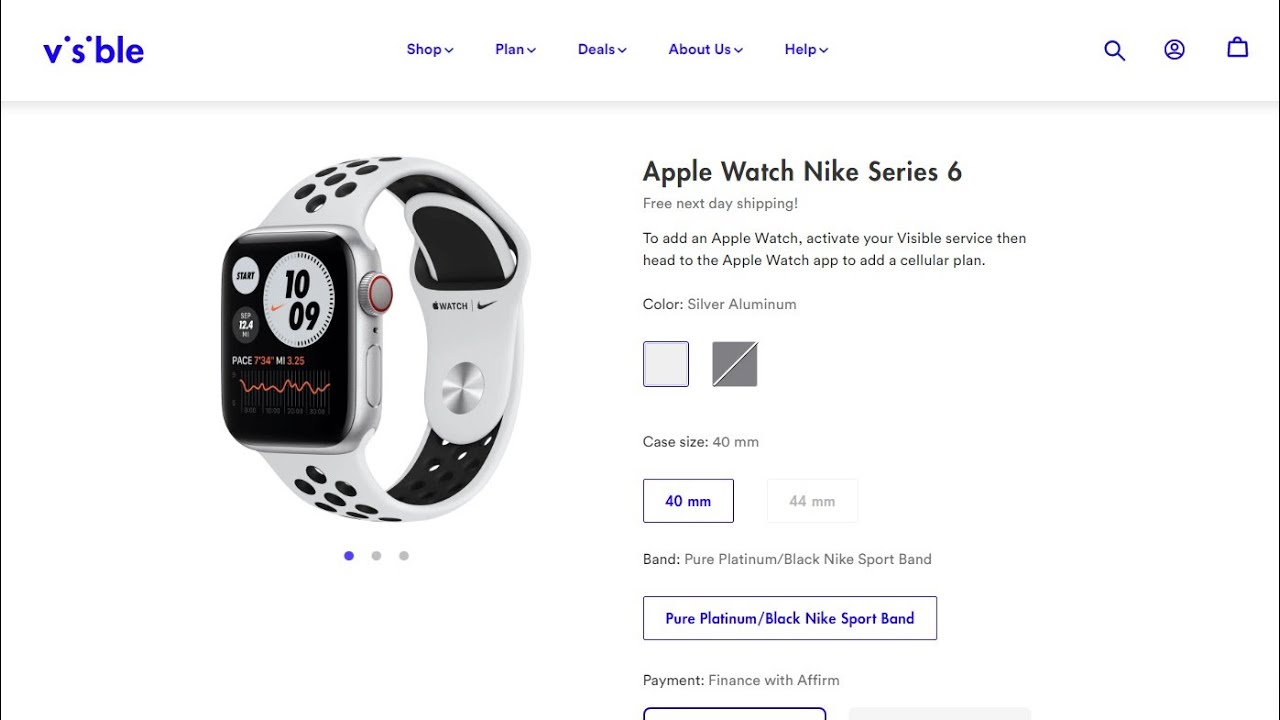
Task: Select the Silver Aluminum color swatch
Action: 666,364
